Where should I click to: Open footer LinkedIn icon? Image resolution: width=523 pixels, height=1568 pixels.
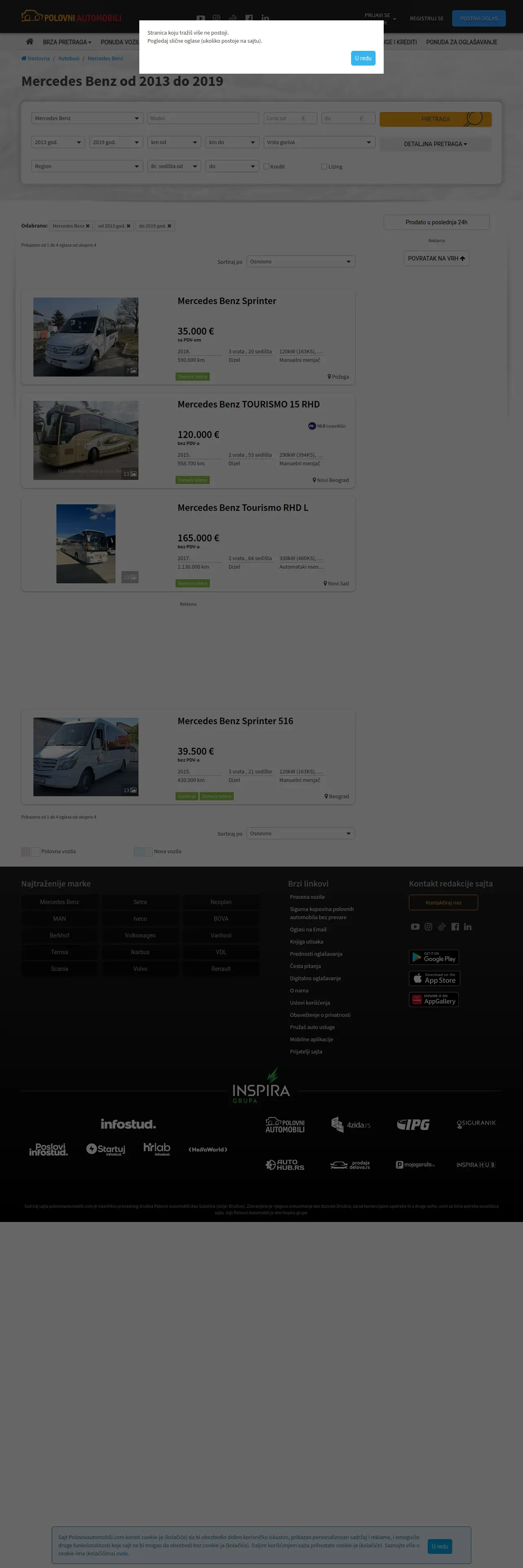(x=468, y=926)
